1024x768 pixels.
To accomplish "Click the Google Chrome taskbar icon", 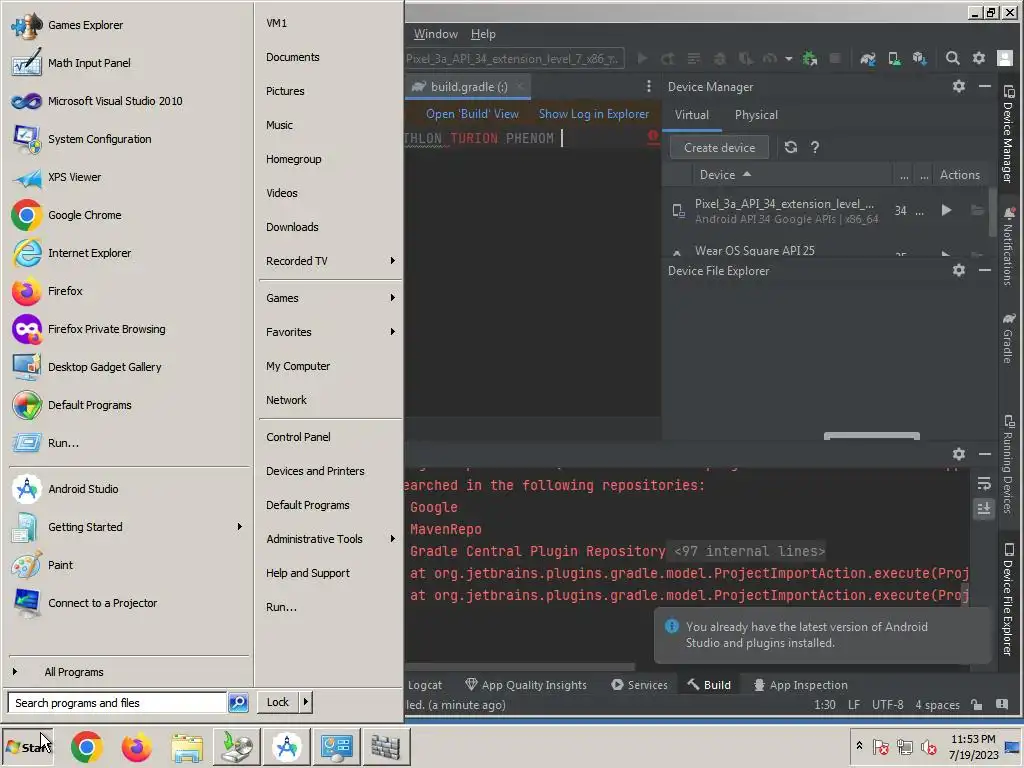I will (x=86, y=746).
